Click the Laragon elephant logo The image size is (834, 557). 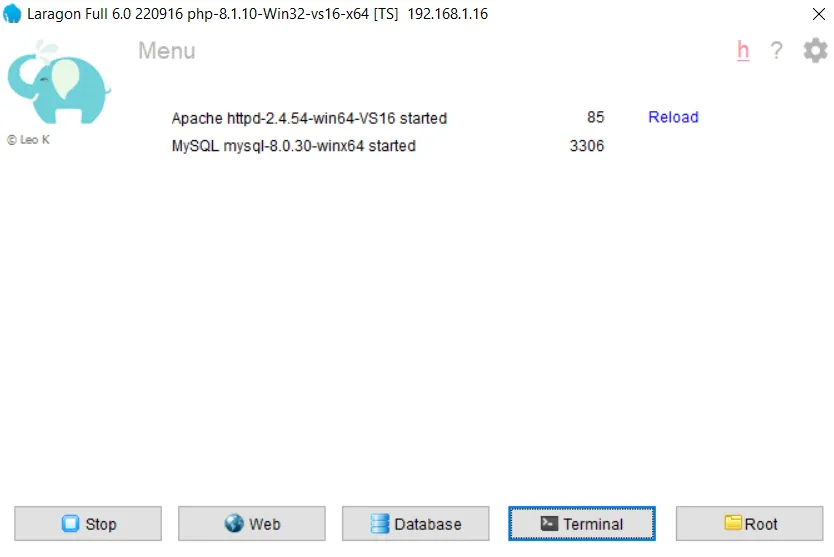pos(59,82)
